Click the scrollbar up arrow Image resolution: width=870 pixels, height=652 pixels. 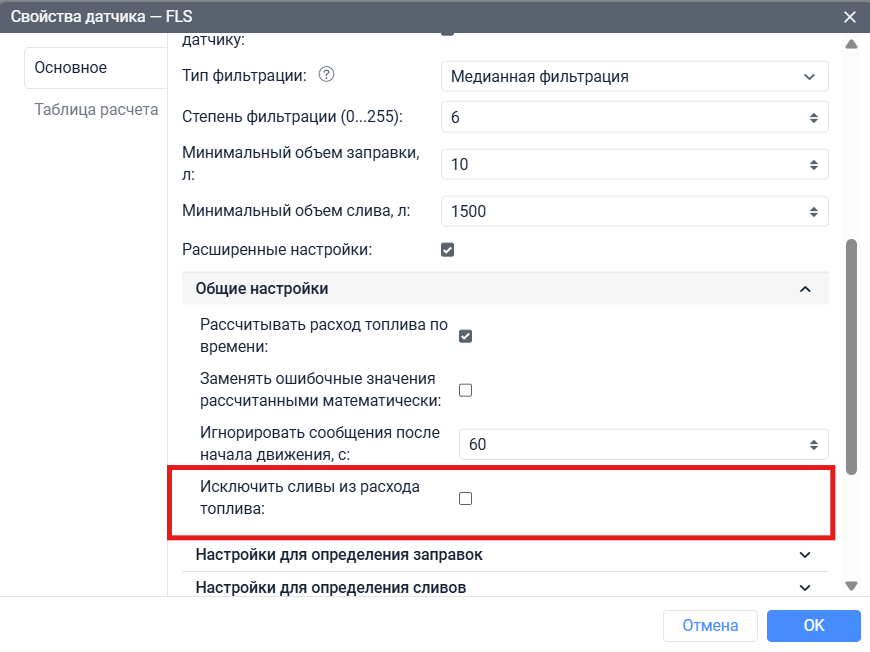(x=851, y=43)
